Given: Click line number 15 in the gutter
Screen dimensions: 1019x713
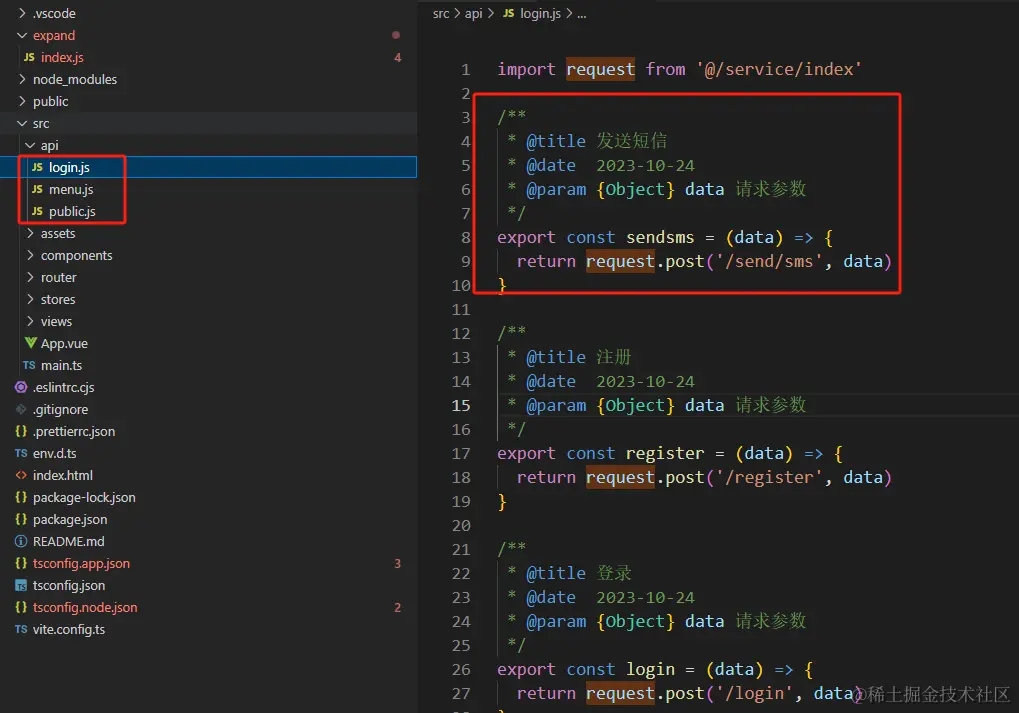Looking at the screenshot, I should [461, 406].
